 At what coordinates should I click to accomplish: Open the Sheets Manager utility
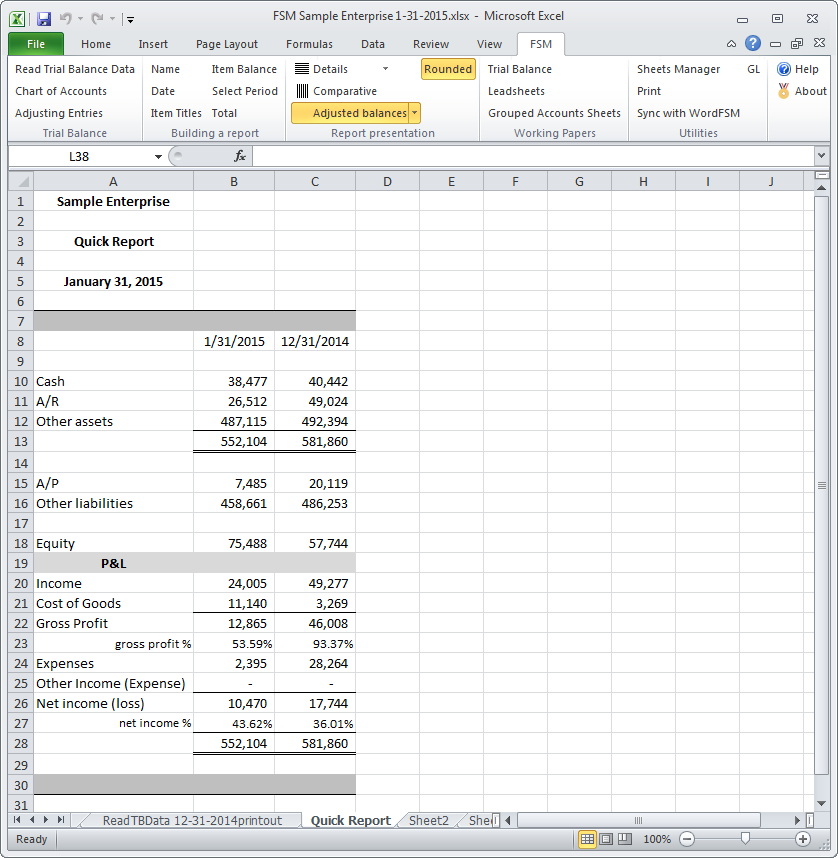(678, 69)
